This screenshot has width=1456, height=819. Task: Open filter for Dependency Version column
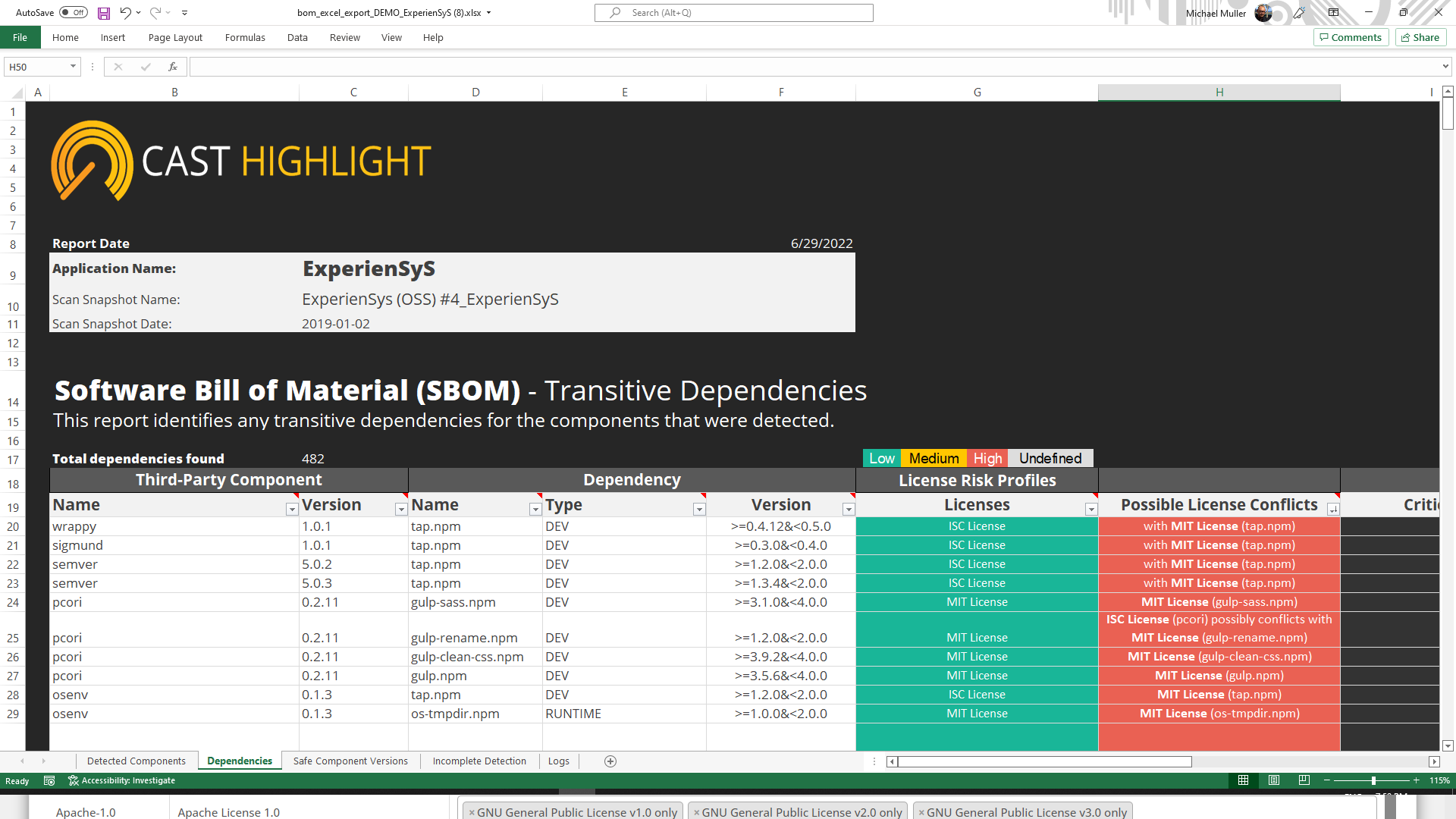[849, 510]
